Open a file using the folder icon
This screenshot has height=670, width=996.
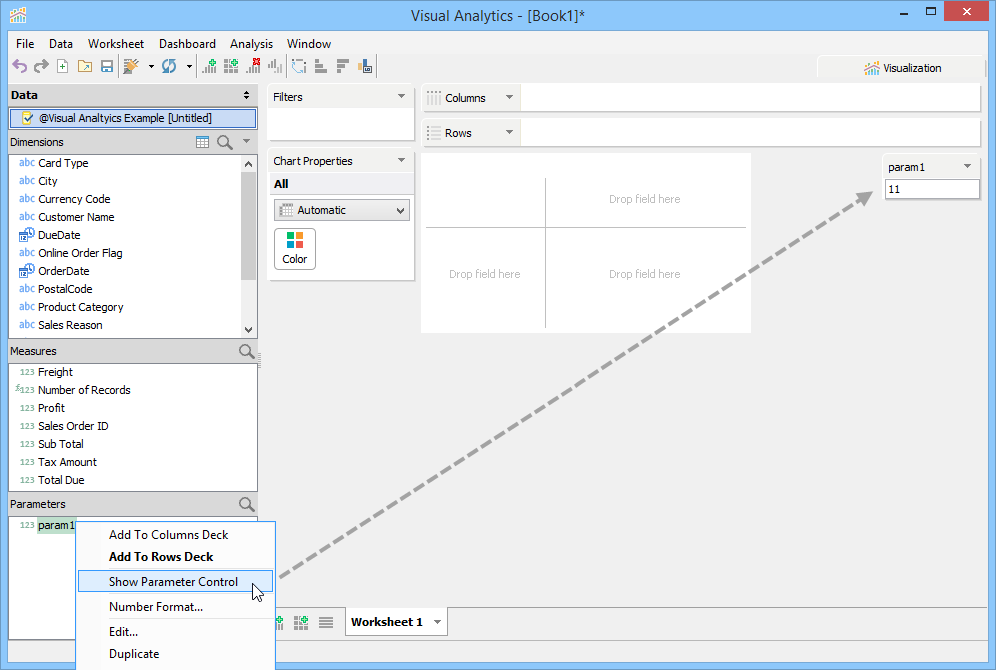point(84,66)
